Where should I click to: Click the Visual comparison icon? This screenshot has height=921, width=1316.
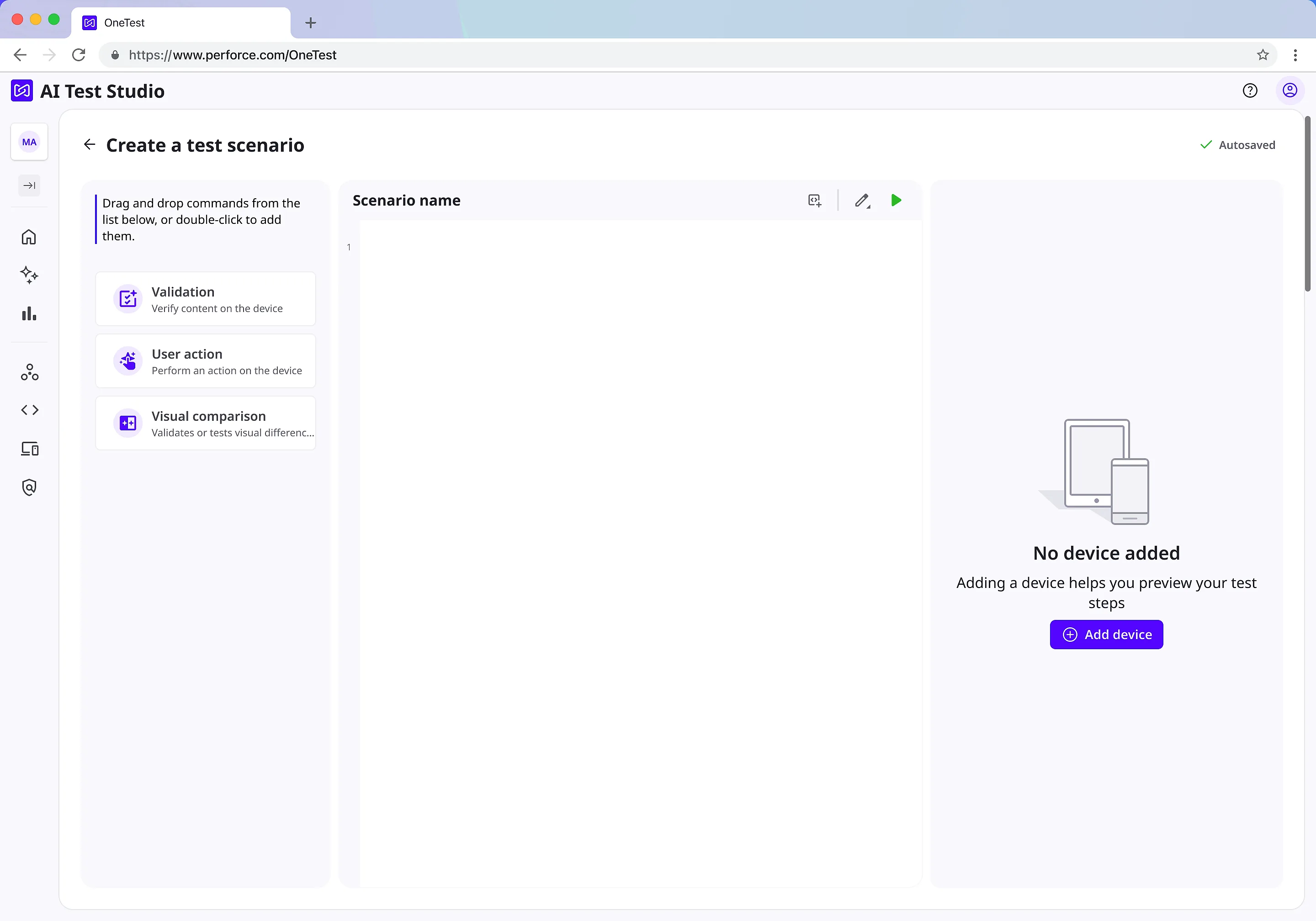pyautogui.click(x=128, y=423)
